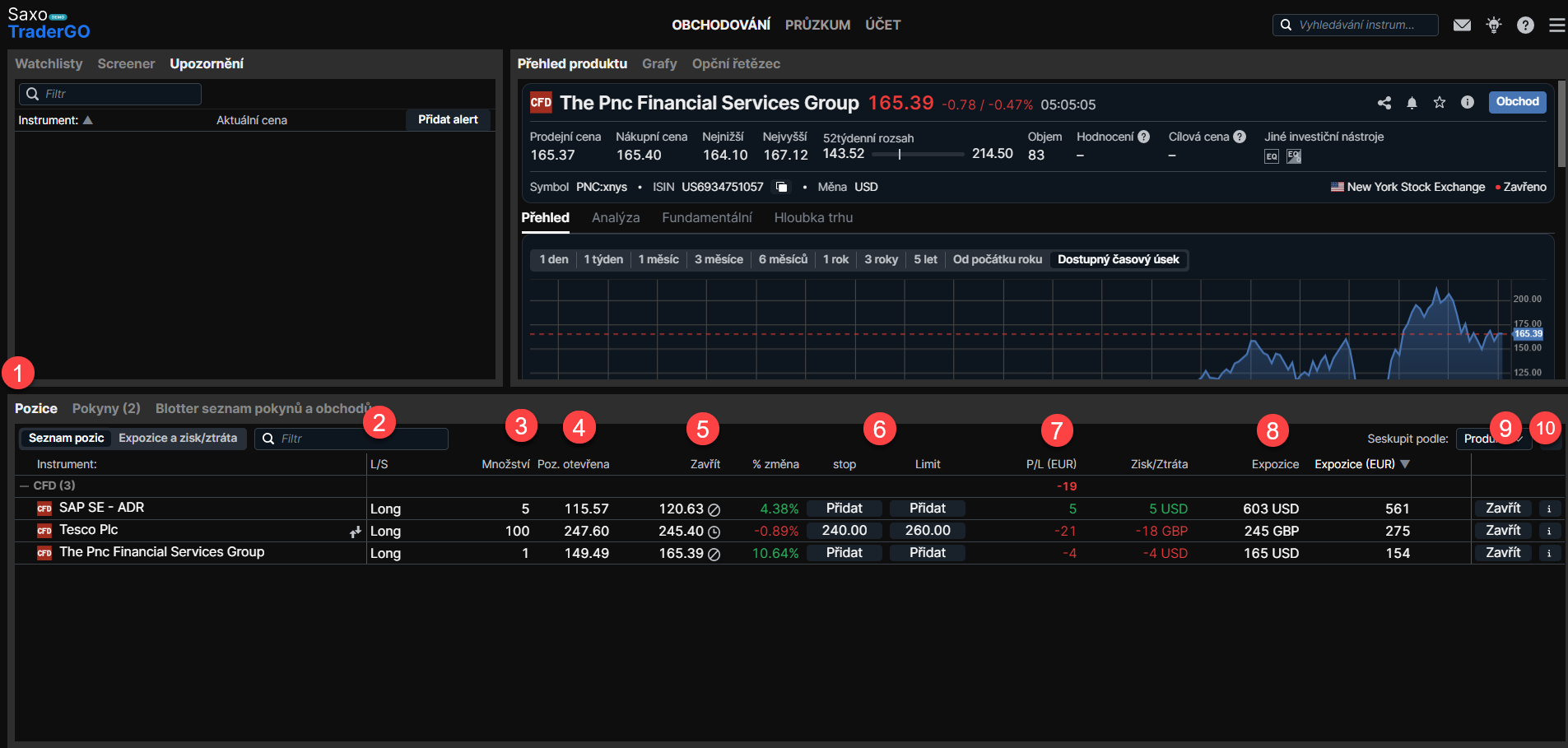
Task: Open the Screener tab
Action: pyautogui.click(x=126, y=63)
